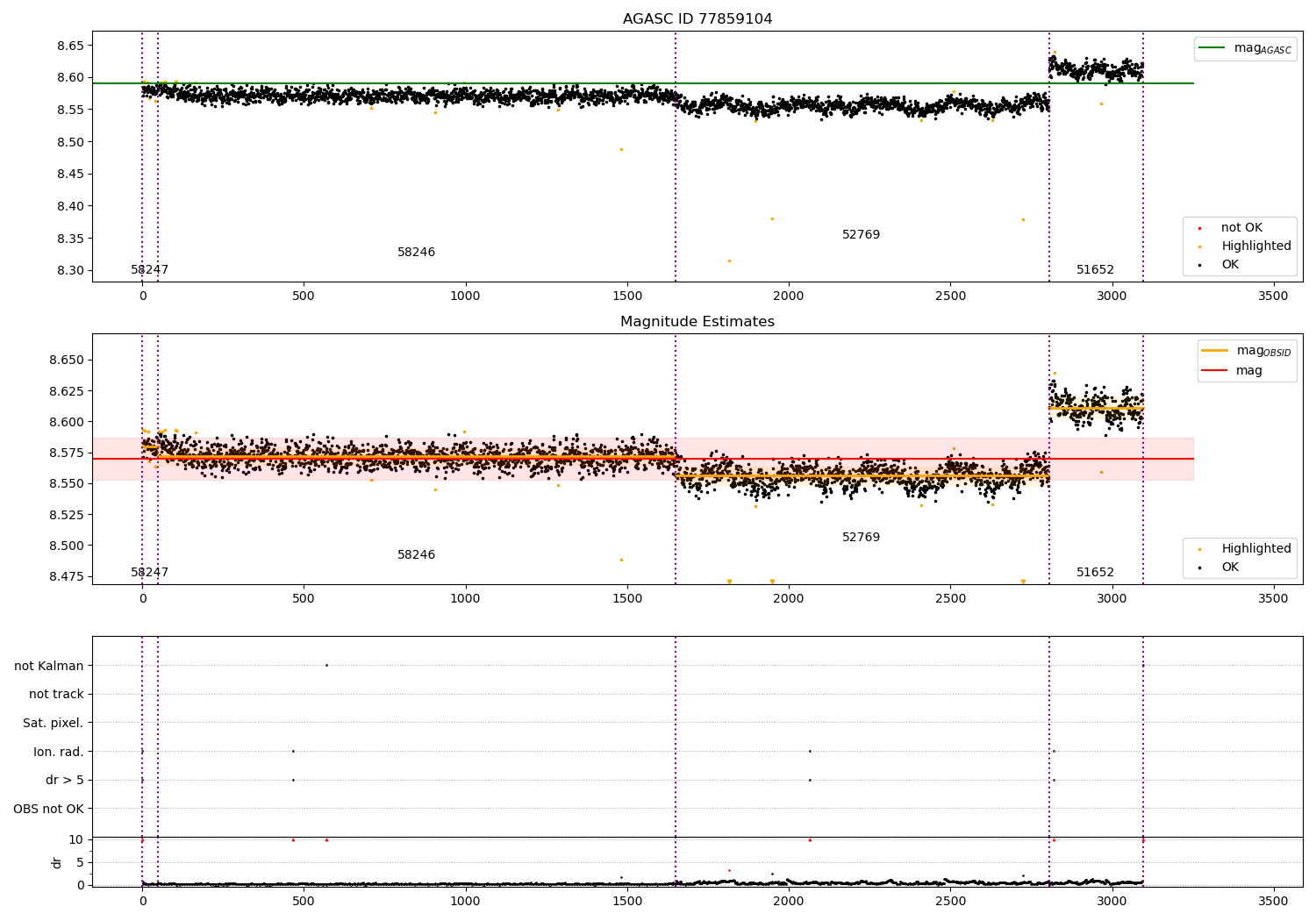Image resolution: width=1316 pixels, height=921 pixels.
Task: Click the orange outlier near 8.49 magnitude in top plot
Action: pyautogui.click(x=621, y=149)
